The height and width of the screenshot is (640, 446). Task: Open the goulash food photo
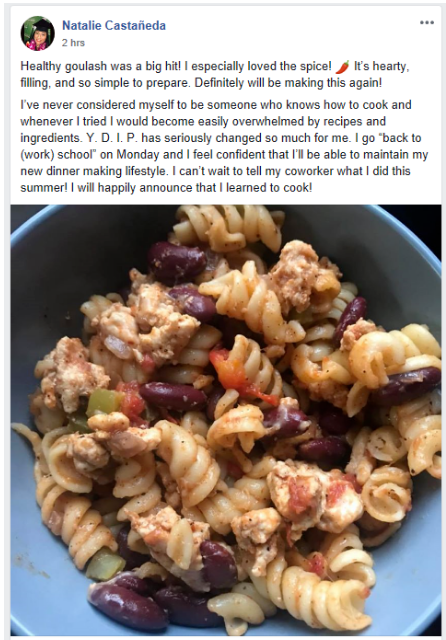click(x=226, y=420)
